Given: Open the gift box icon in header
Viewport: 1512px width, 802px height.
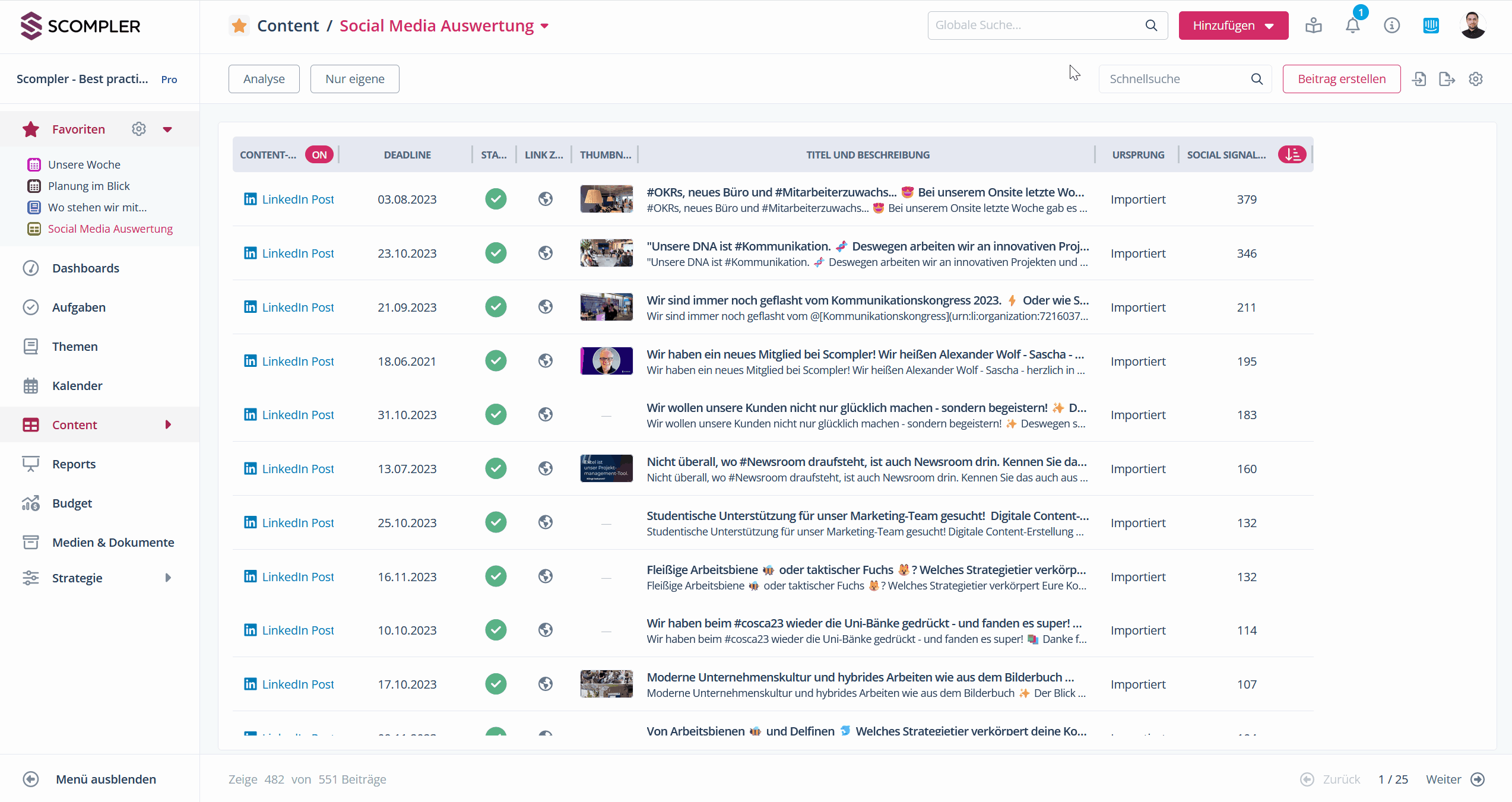Looking at the screenshot, I should pyautogui.click(x=1313, y=26).
